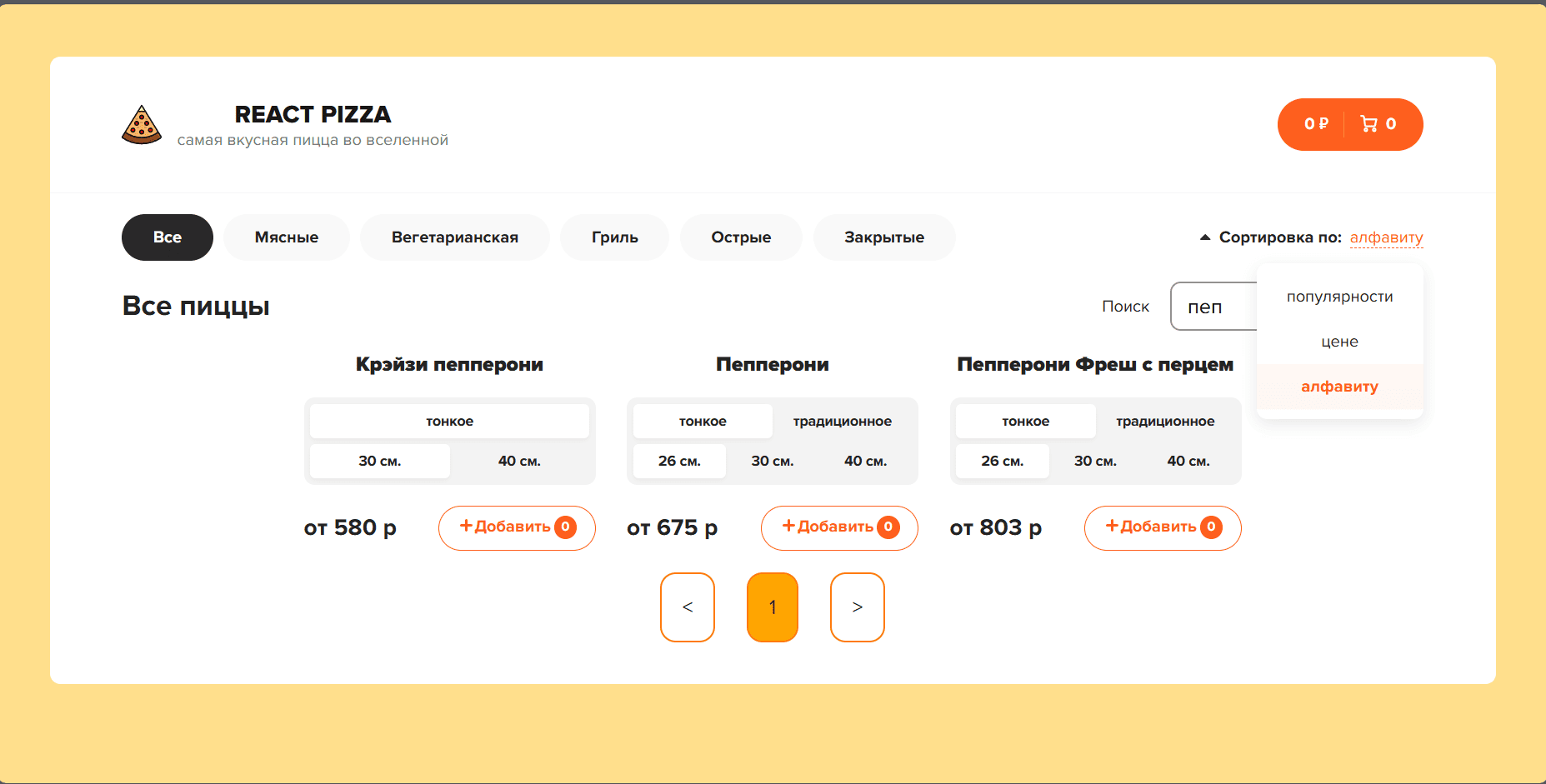Choose традиционное dough for Пепперони Фреш
This screenshot has height=784, width=1546.
pyautogui.click(x=1164, y=422)
